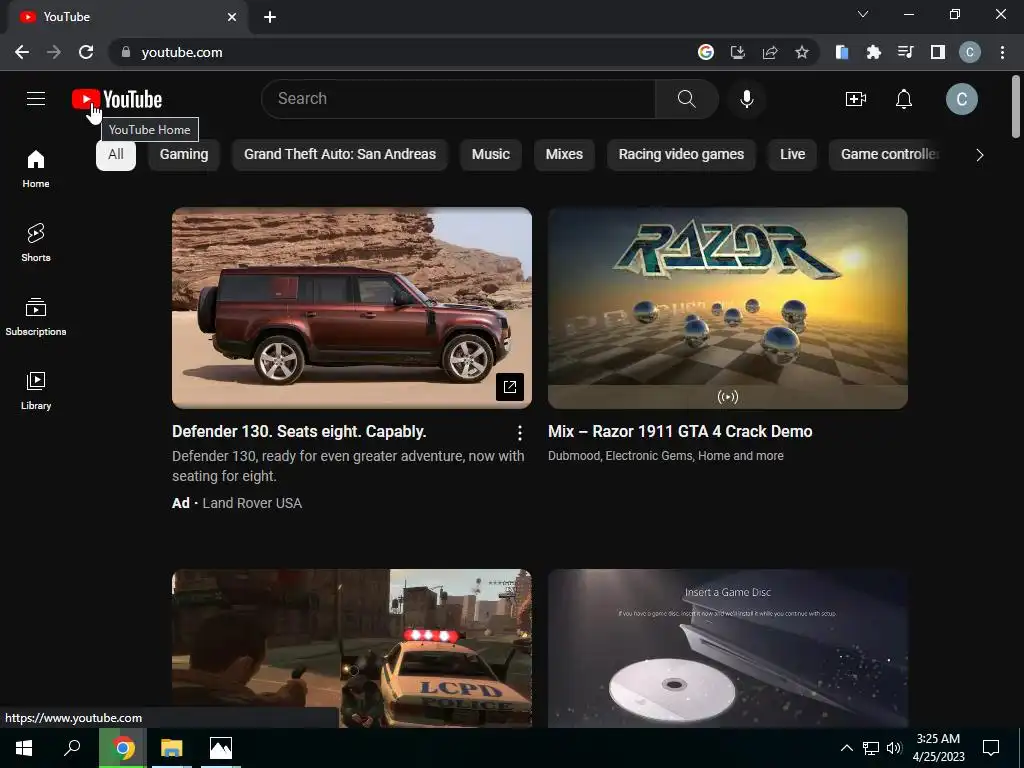
Task: Open a new browser tab
Action: point(270,17)
